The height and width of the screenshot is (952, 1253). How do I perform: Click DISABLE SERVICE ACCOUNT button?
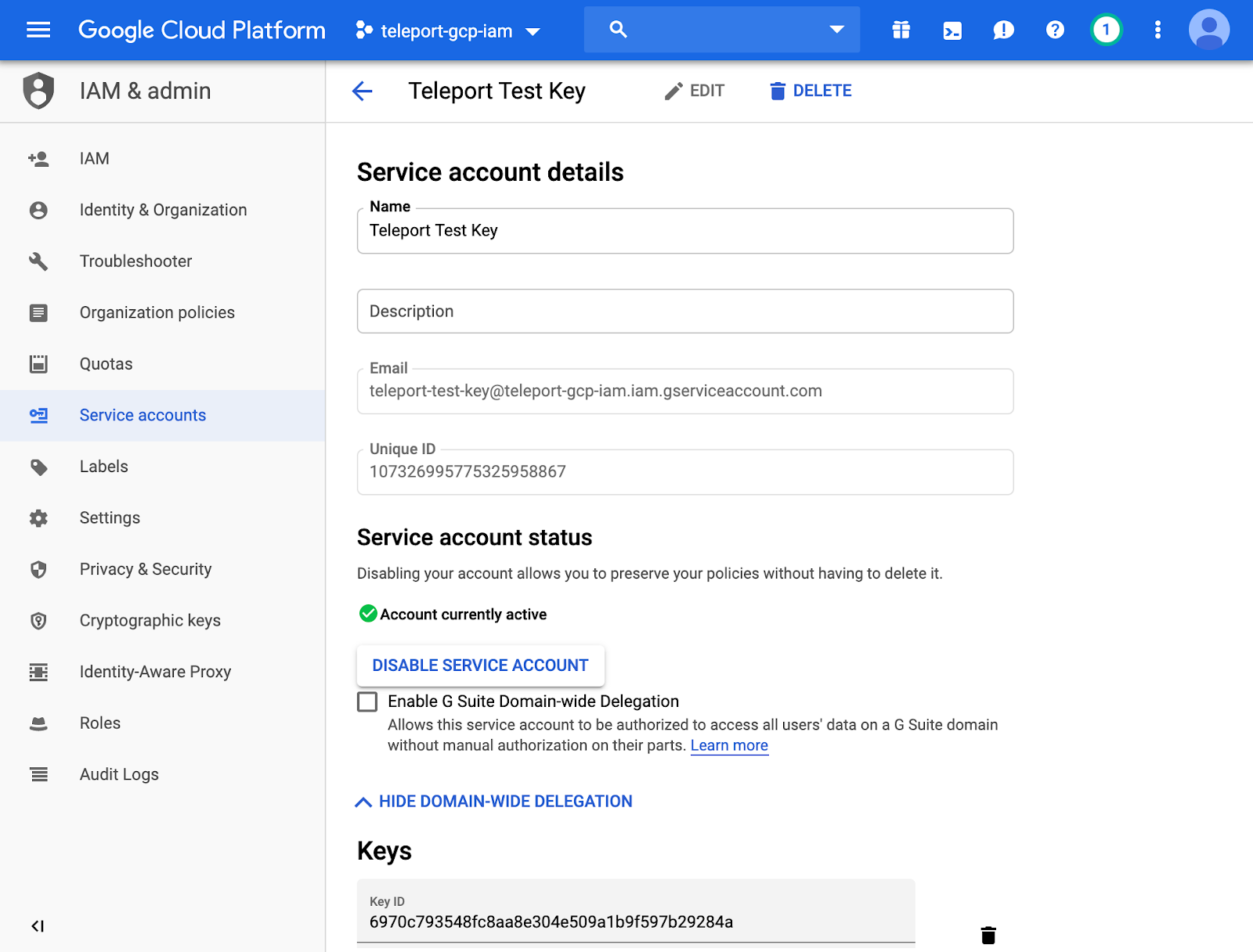pos(481,665)
